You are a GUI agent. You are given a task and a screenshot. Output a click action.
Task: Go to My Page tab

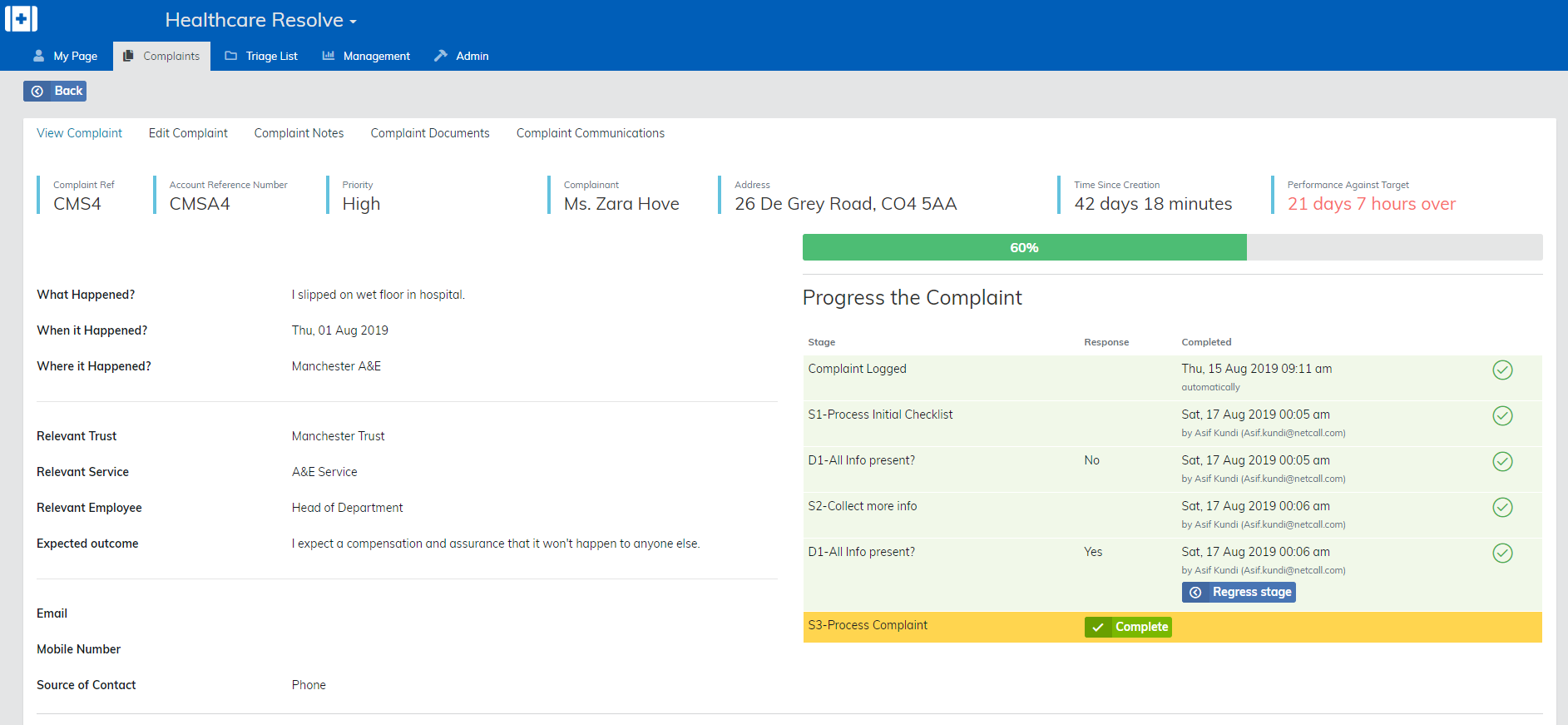click(65, 56)
